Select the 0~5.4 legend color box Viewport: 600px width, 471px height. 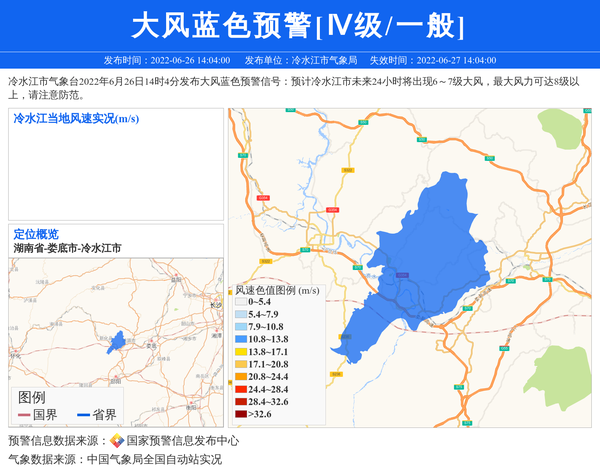(x=241, y=301)
